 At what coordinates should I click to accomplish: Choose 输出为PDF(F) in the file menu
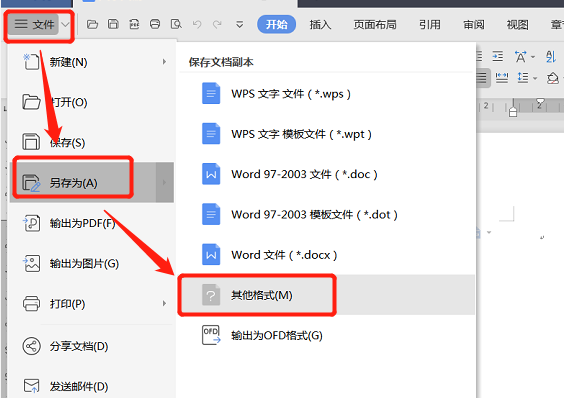click(92, 223)
